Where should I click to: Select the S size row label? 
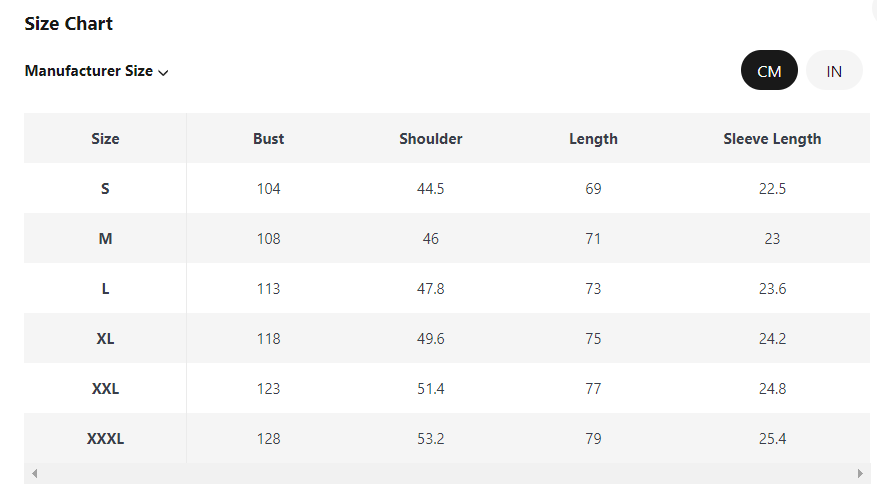(105, 189)
